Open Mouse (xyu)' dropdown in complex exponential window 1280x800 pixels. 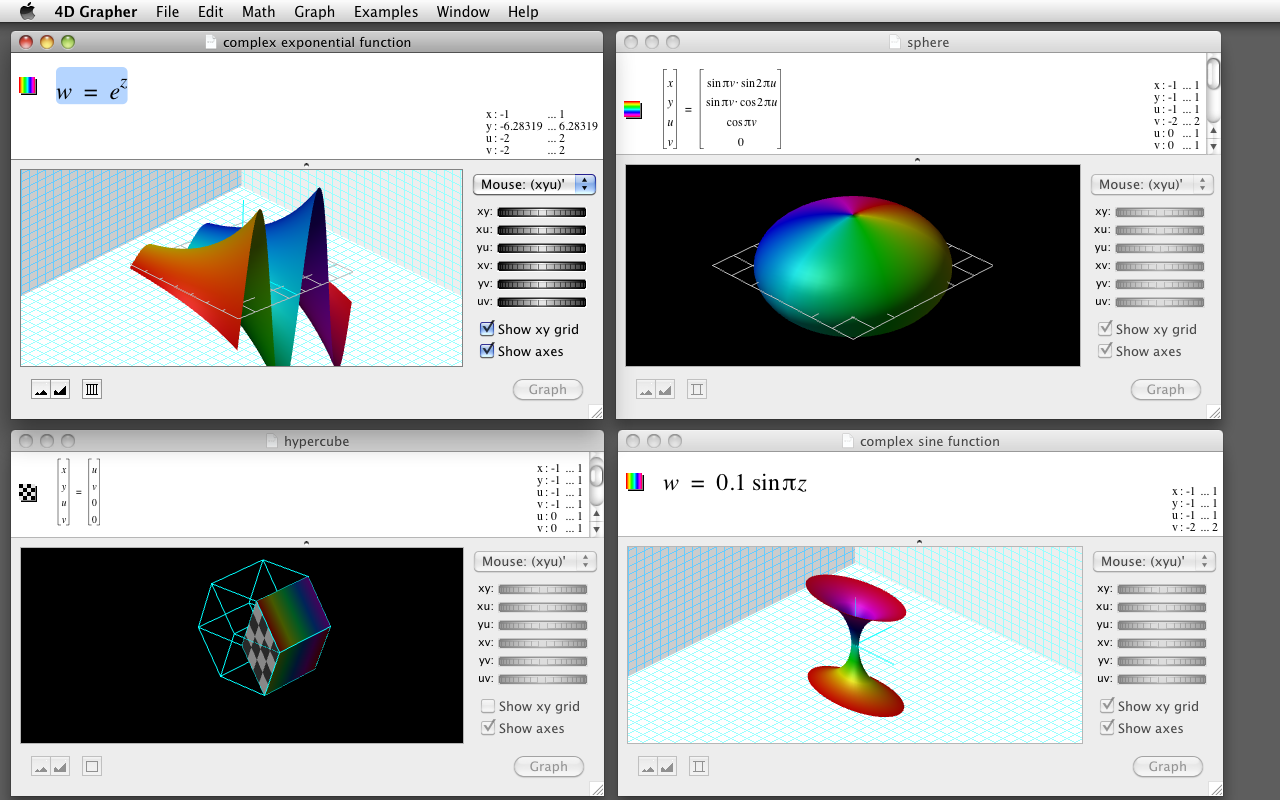coord(535,184)
